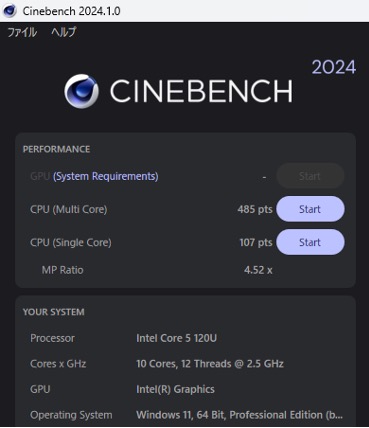Image resolution: width=369 pixels, height=428 pixels.
Task: Click the disabled GPU Start button
Action: (310, 176)
